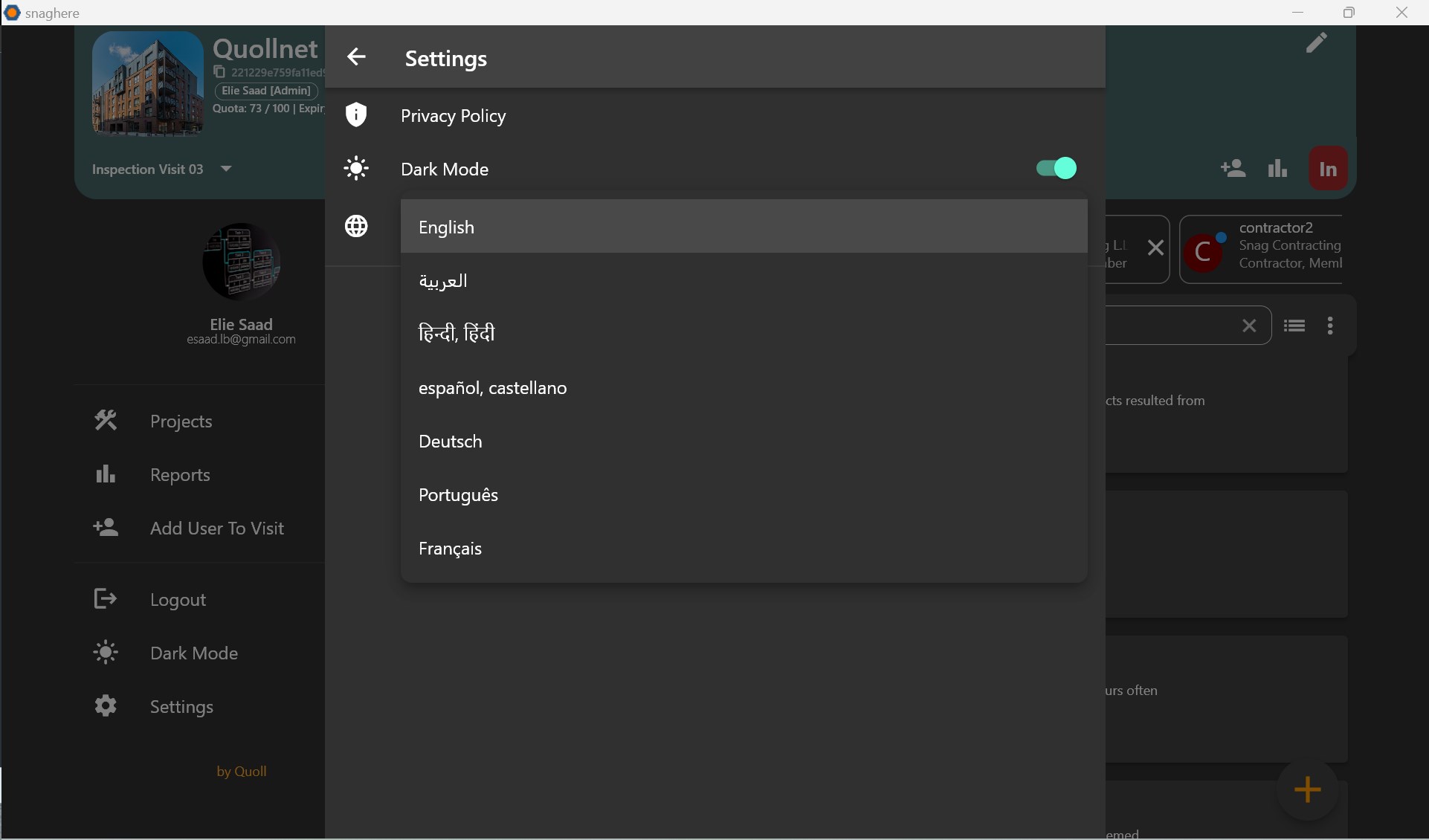Click the Privacy Policy shield icon
Screen dimensions: 1429x840
357,115
